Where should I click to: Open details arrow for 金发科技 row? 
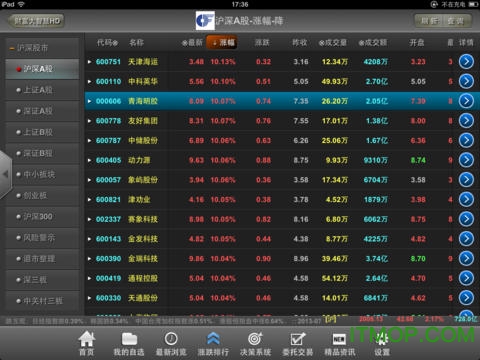[x=466, y=239]
